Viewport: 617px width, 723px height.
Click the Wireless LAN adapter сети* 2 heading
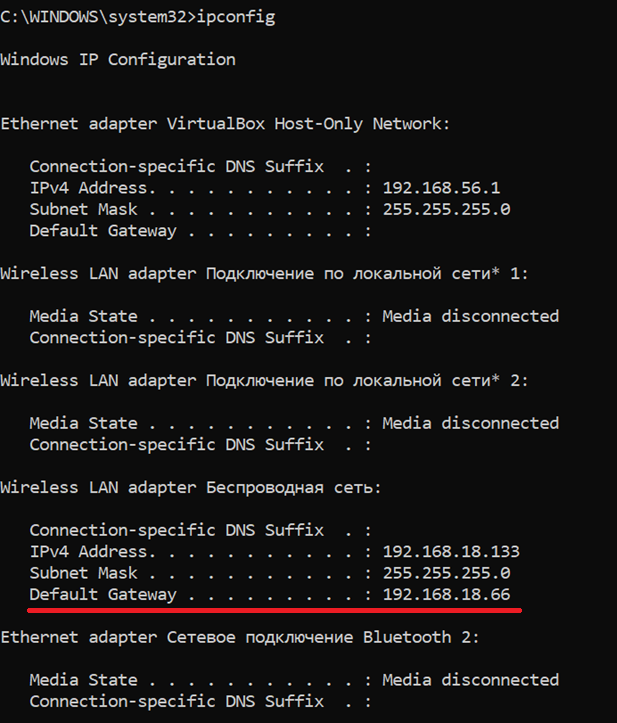click(x=264, y=380)
